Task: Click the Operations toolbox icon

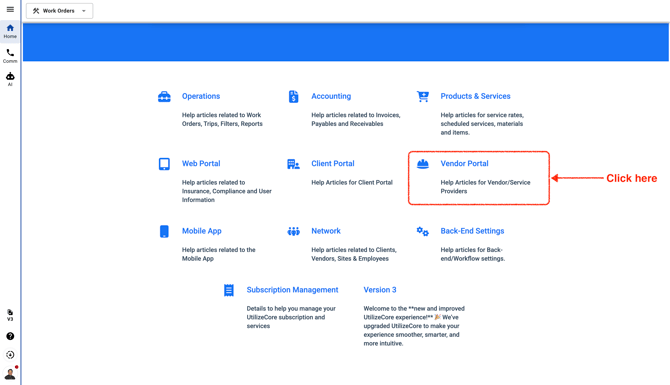Action: tap(164, 97)
